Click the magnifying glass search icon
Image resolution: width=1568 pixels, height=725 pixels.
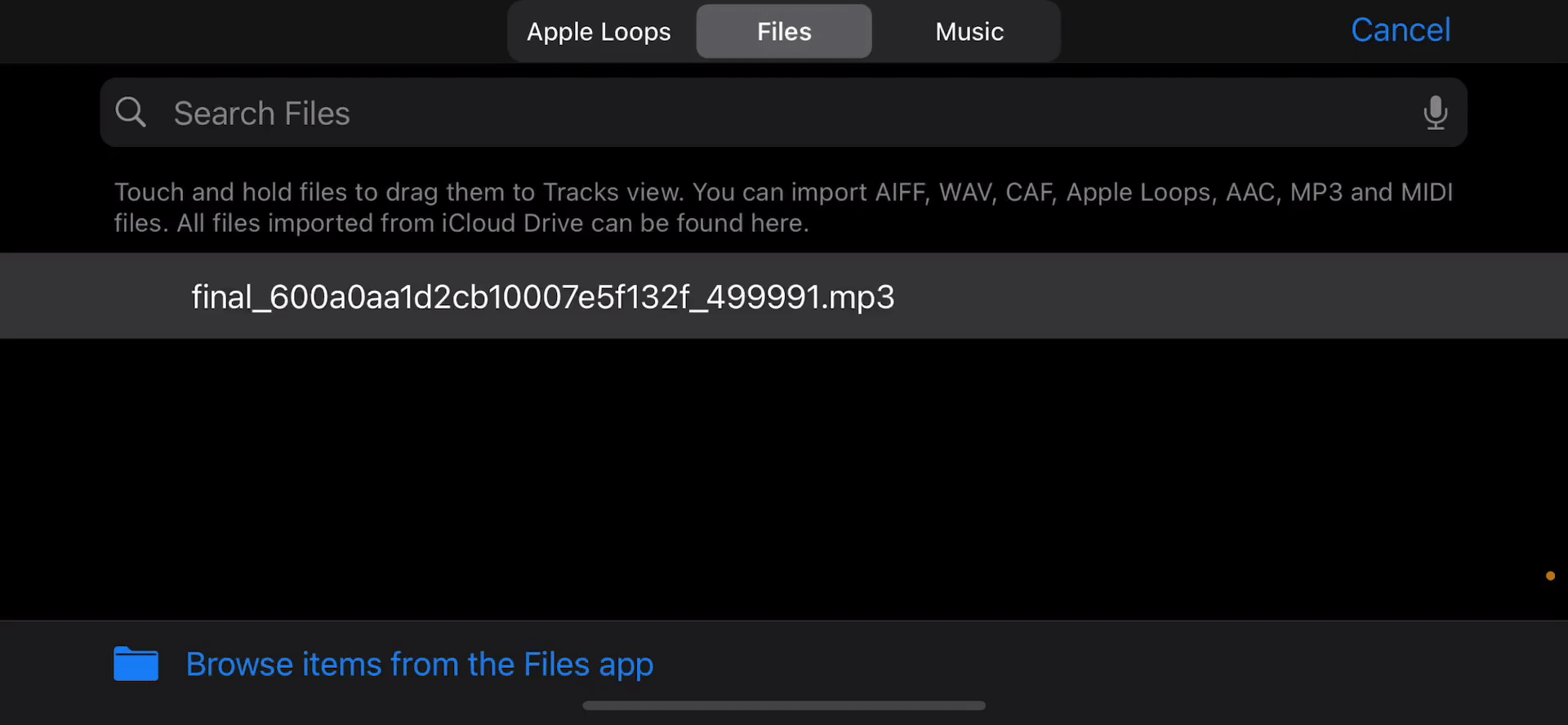point(131,112)
